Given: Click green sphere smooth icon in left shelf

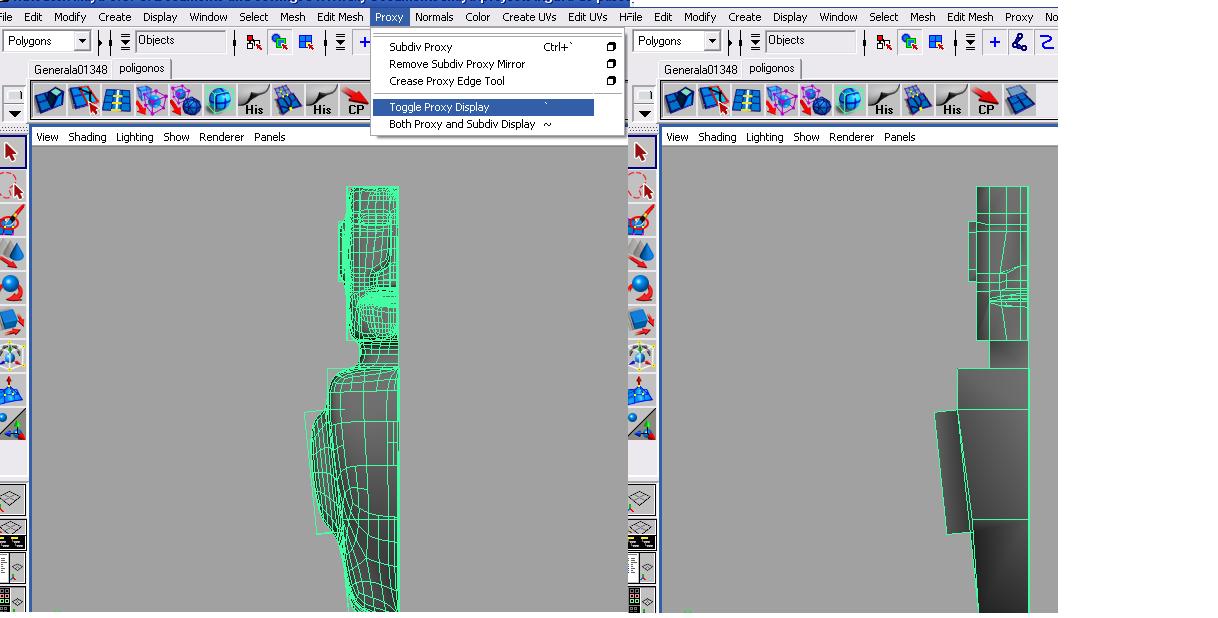Looking at the screenshot, I should click(219, 100).
